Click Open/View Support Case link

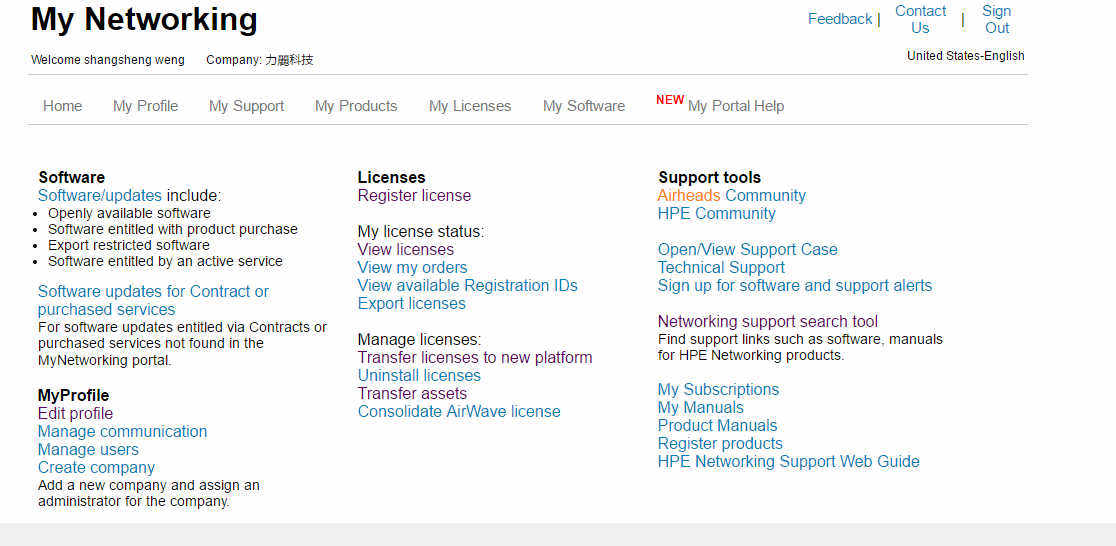[x=747, y=249]
